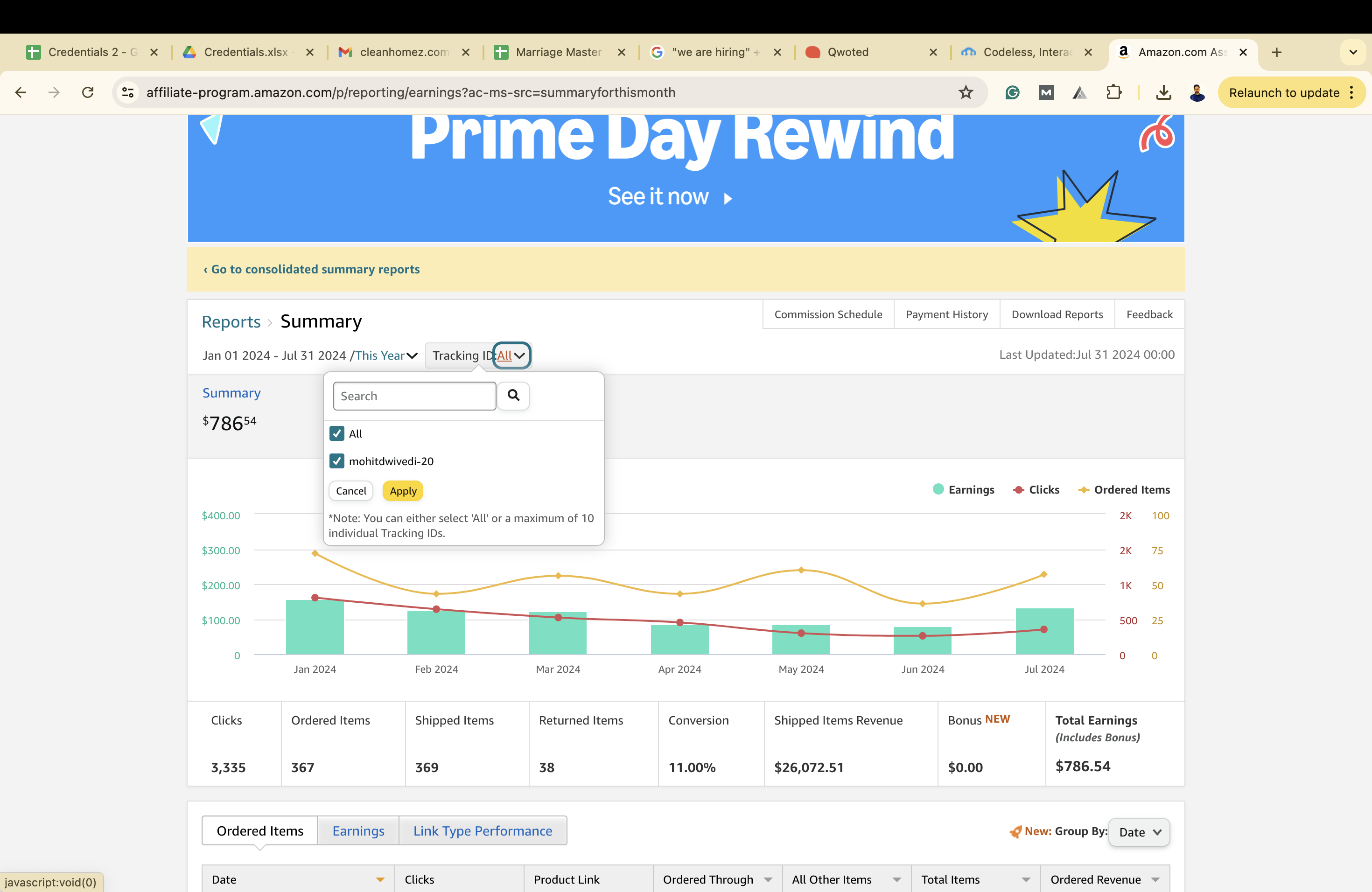The image size is (1372, 892).
Task: Open the Extensions puzzle icon
Action: (x=1114, y=92)
